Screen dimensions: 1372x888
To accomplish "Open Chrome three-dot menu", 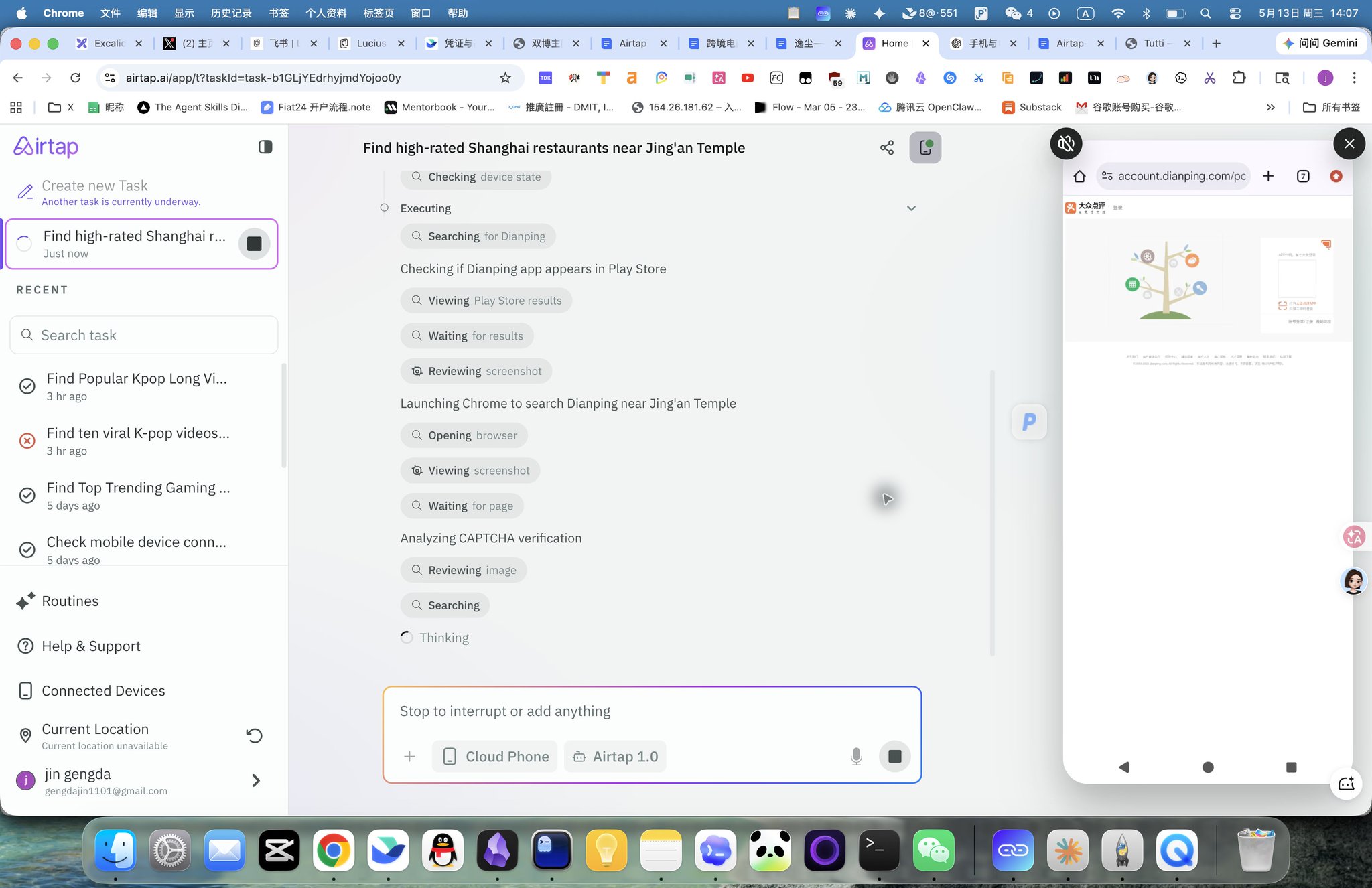I will (1354, 78).
